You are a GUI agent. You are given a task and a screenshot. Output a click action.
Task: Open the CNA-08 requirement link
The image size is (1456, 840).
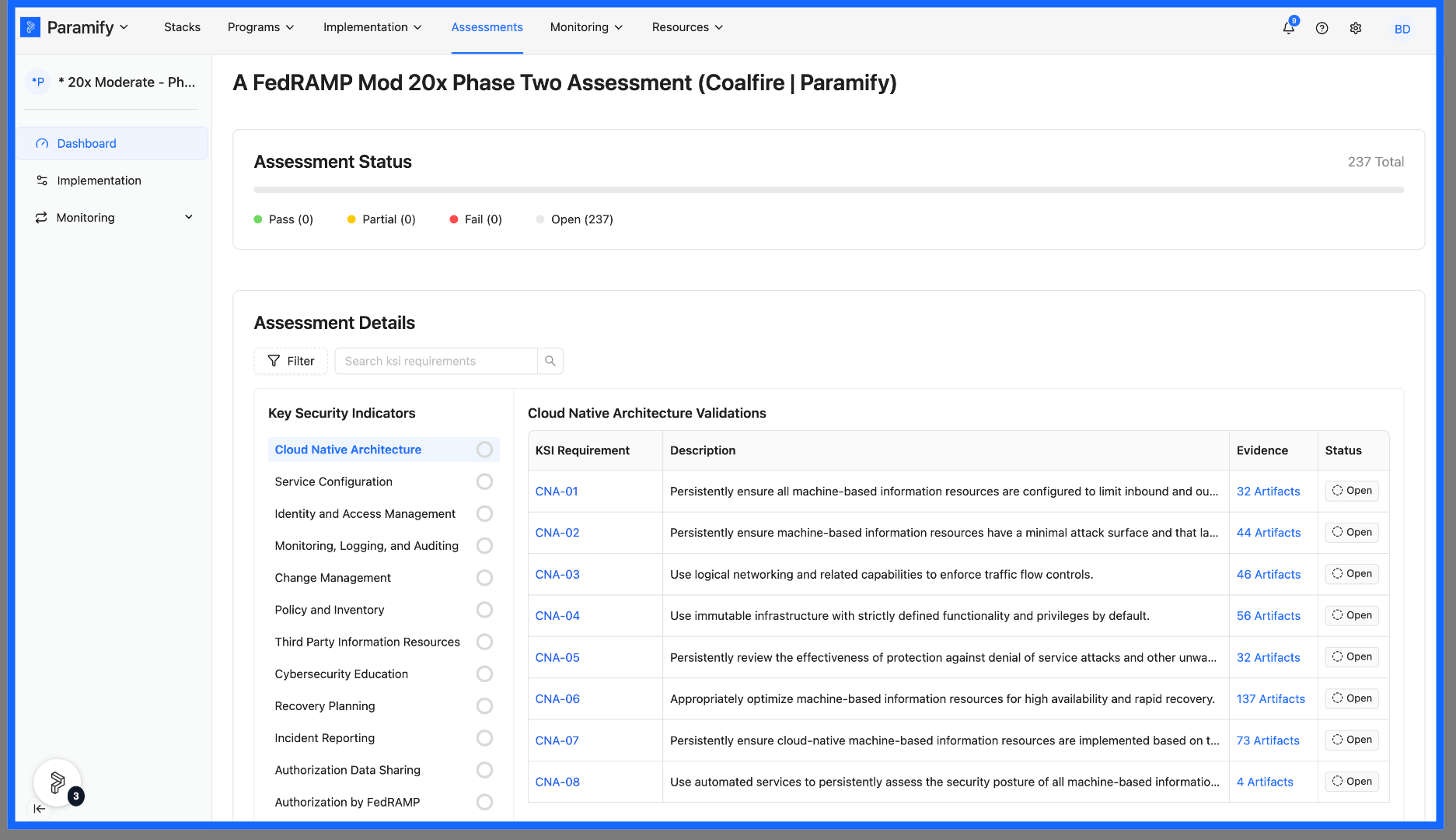coord(557,782)
